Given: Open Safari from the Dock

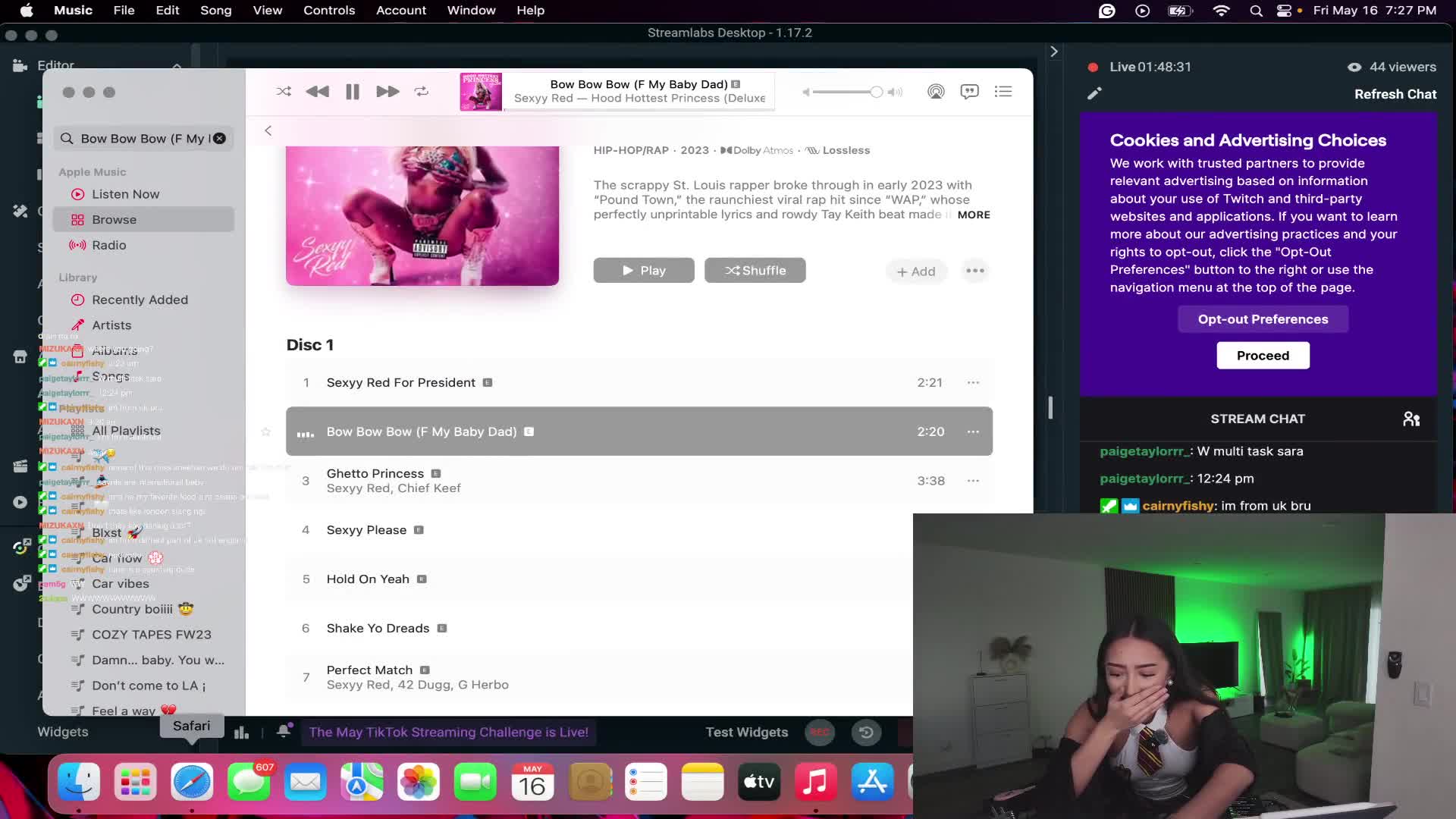Looking at the screenshot, I should (x=192, y=782).
